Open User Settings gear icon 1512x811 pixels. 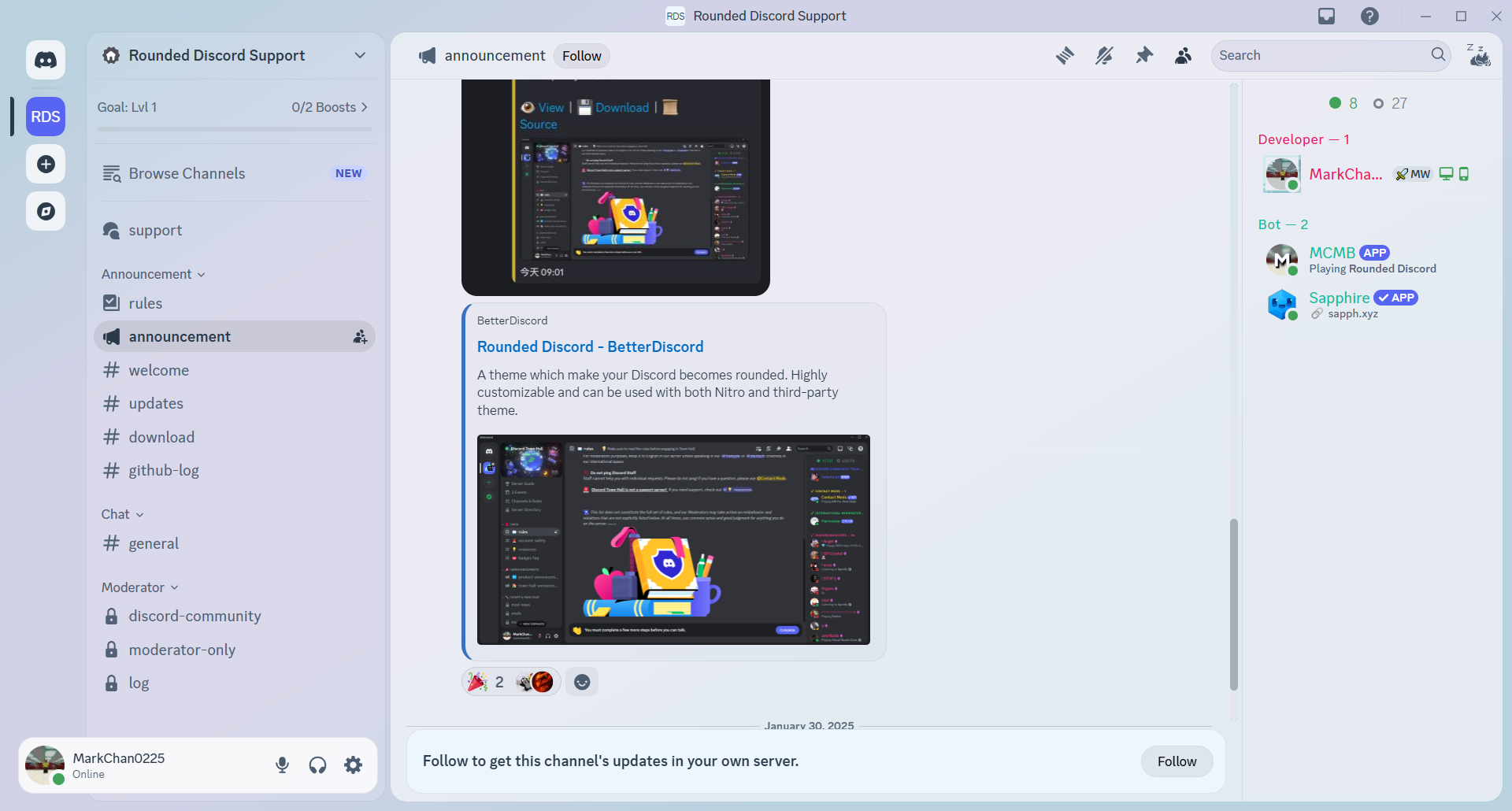point(353,765)
